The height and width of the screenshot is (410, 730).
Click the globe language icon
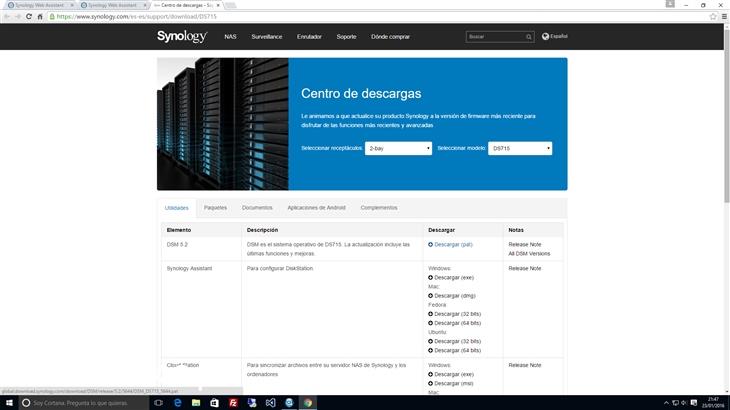point(546,37)
